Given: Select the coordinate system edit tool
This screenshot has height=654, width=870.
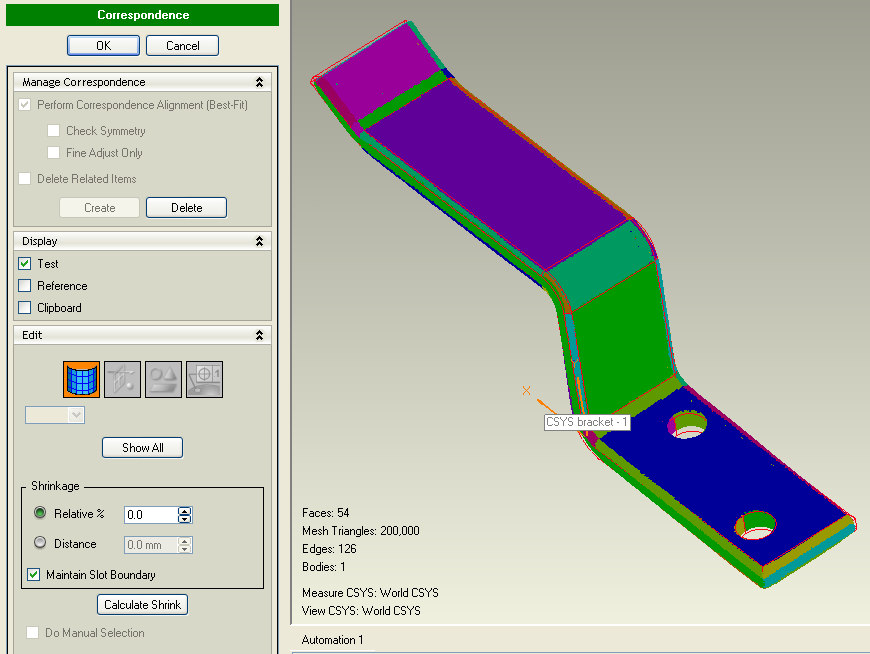Looking at the screenshot, I should click(204, 379).
